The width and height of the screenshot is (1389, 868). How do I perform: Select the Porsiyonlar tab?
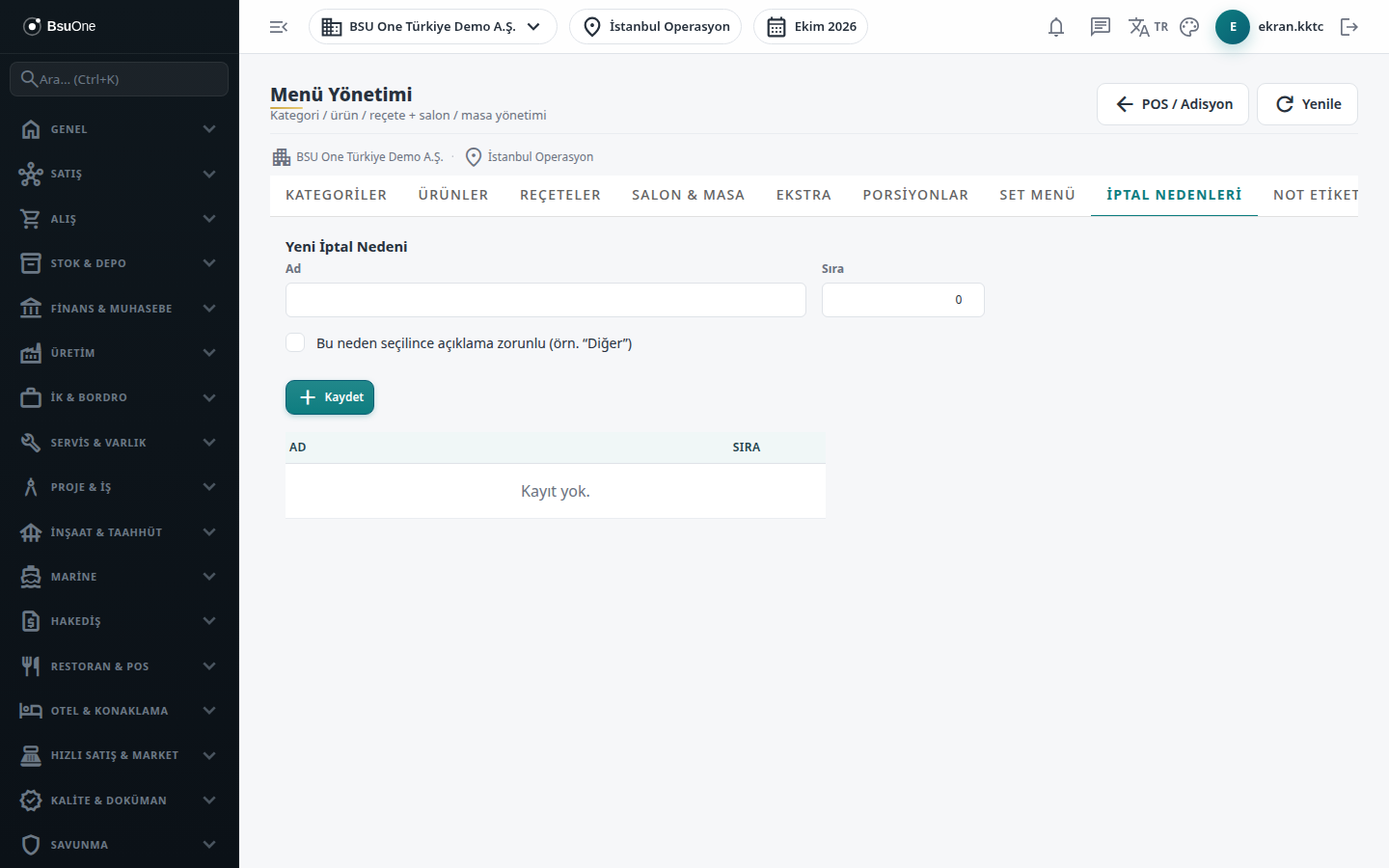(x=915, y=195)
